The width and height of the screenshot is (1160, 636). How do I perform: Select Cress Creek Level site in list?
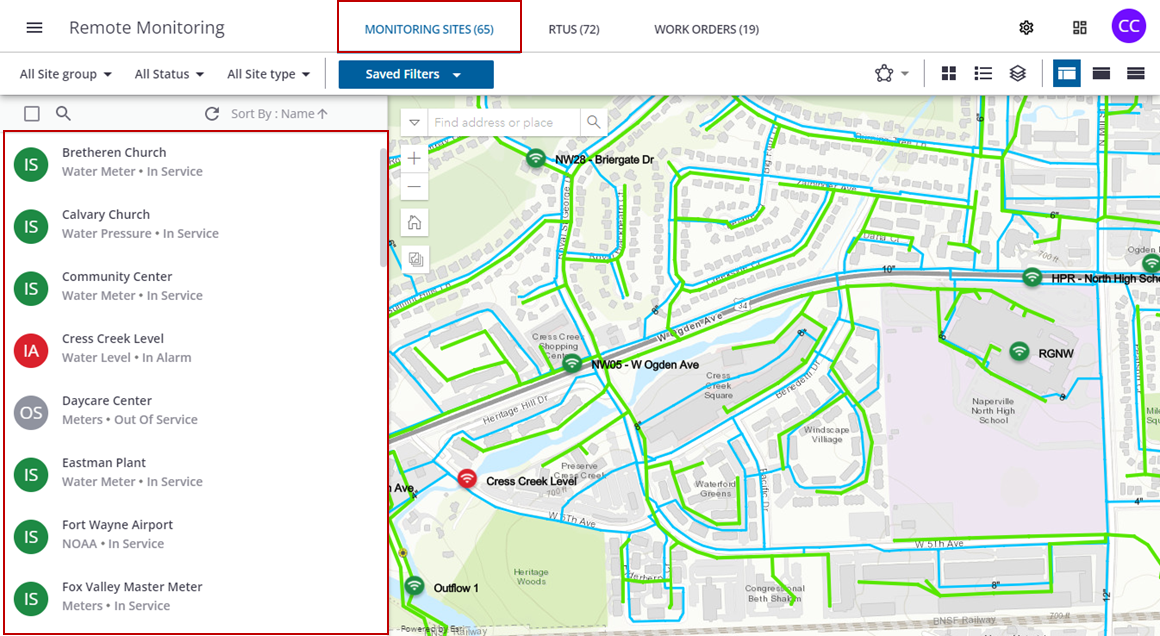(113, 348)
